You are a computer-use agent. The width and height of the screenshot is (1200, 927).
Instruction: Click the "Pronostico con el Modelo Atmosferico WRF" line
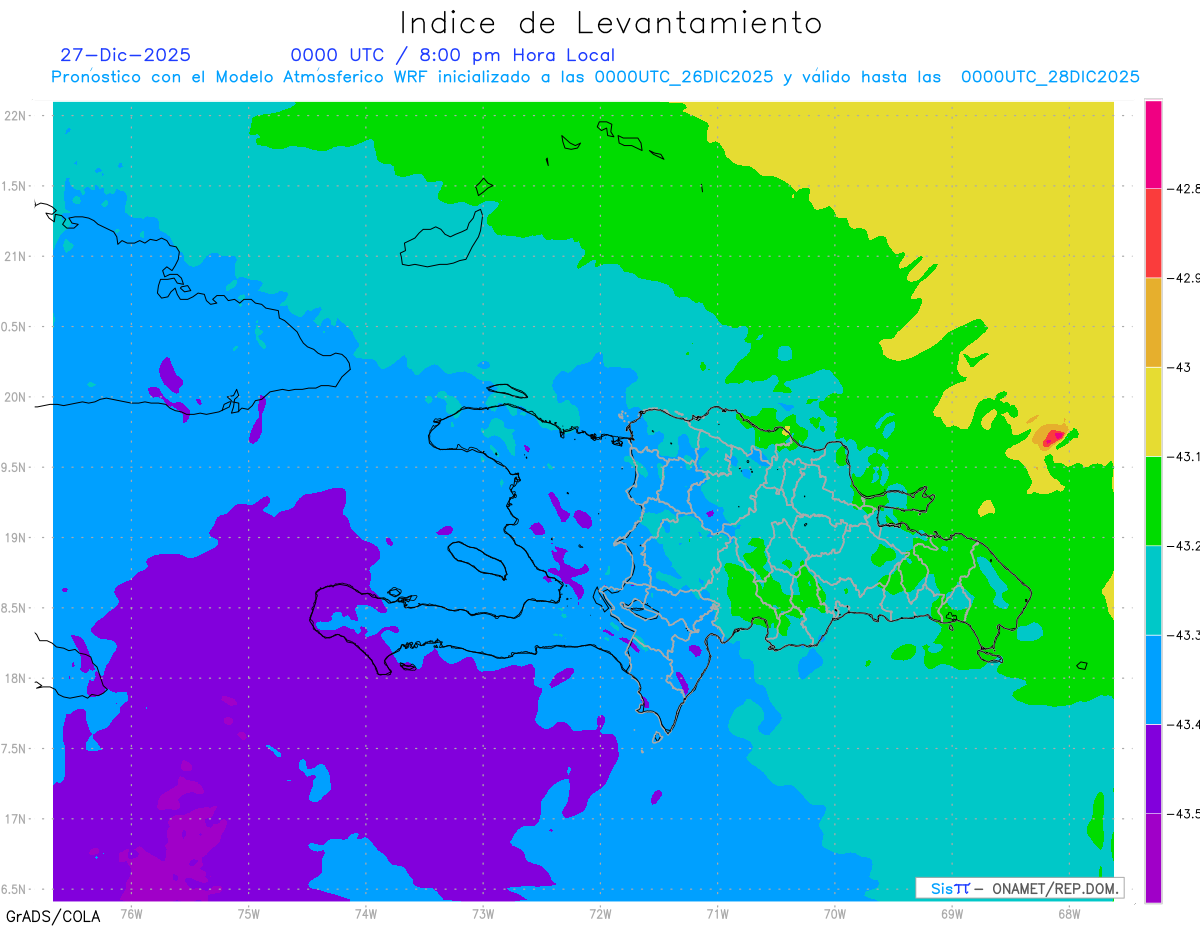[x=595, y=77]
